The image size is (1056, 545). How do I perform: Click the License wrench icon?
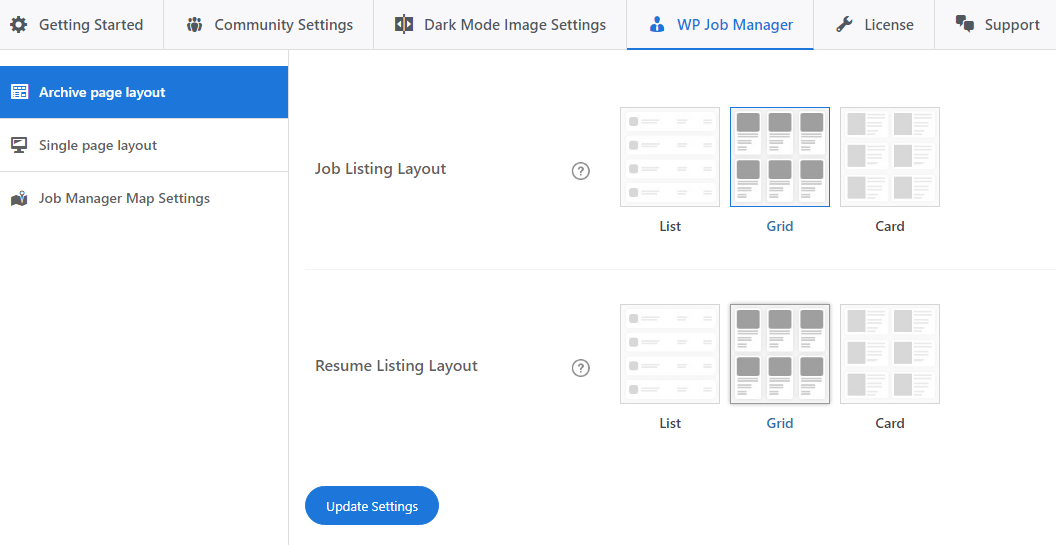[x=845, y=25]
